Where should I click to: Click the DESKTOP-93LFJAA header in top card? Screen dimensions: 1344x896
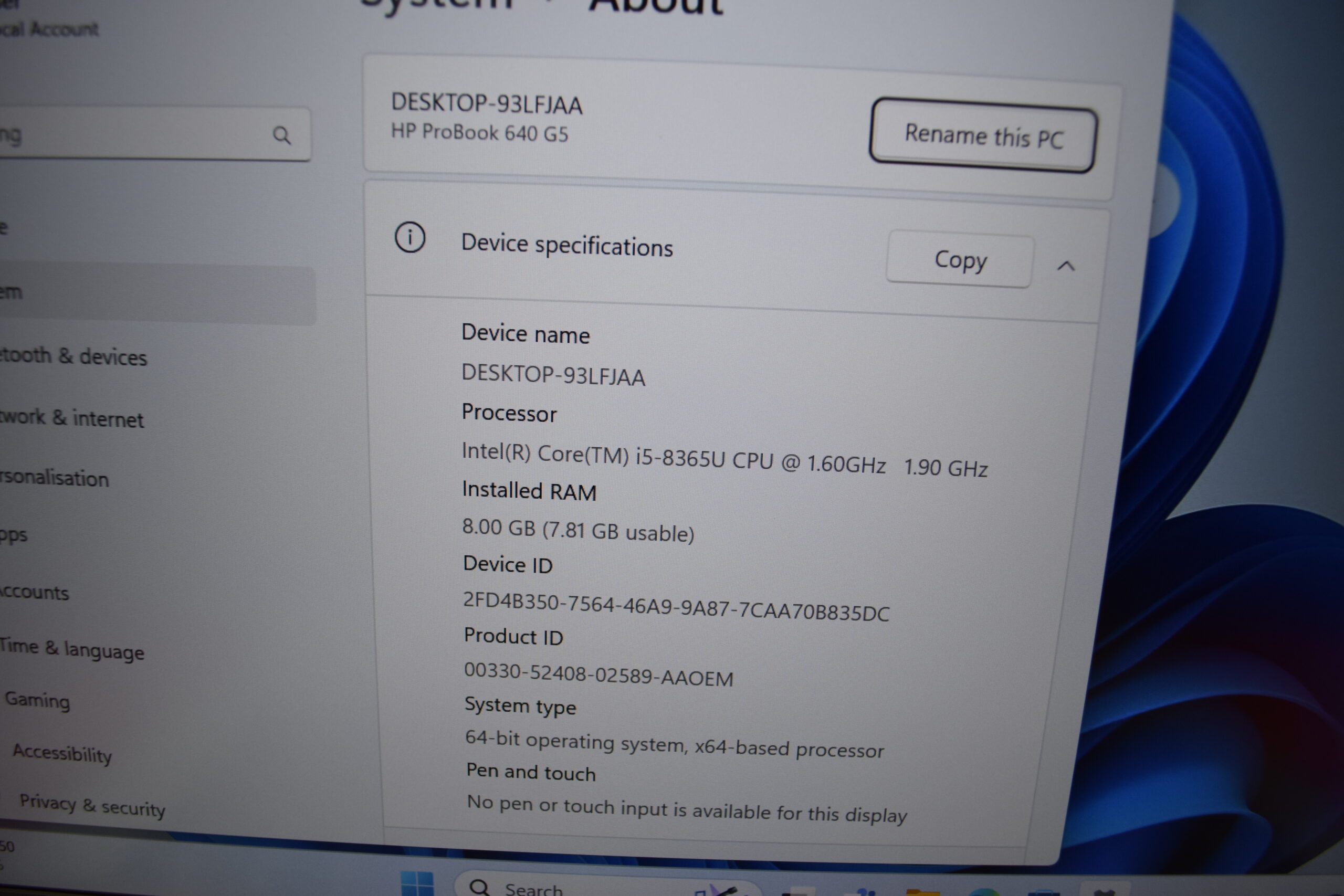click(486, 104)
